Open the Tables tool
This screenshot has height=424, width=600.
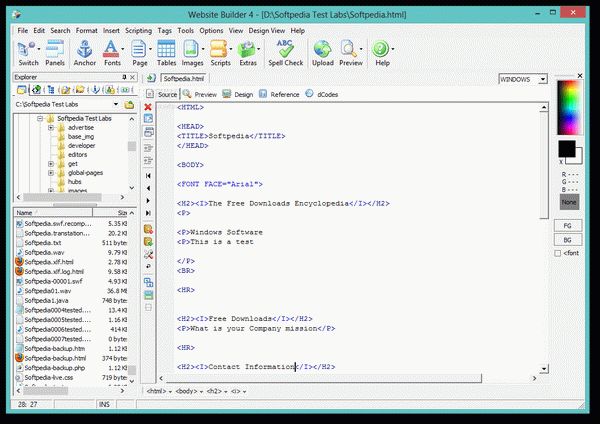(x=166, y=52)
